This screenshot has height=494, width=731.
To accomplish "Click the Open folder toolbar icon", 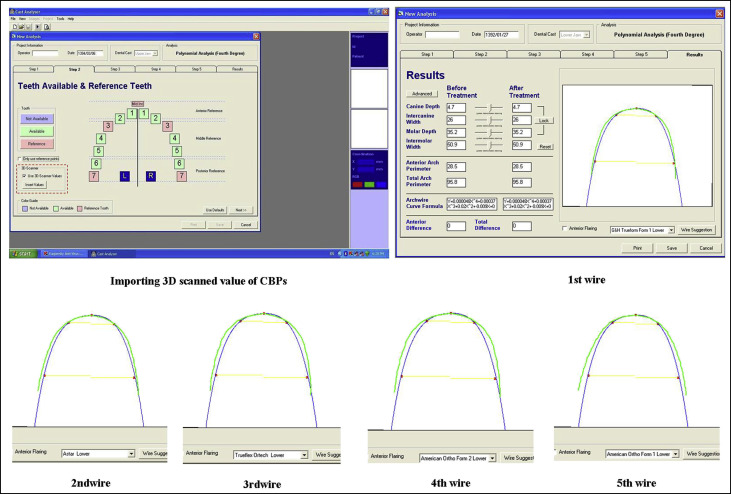I will [x=20, y=25].
